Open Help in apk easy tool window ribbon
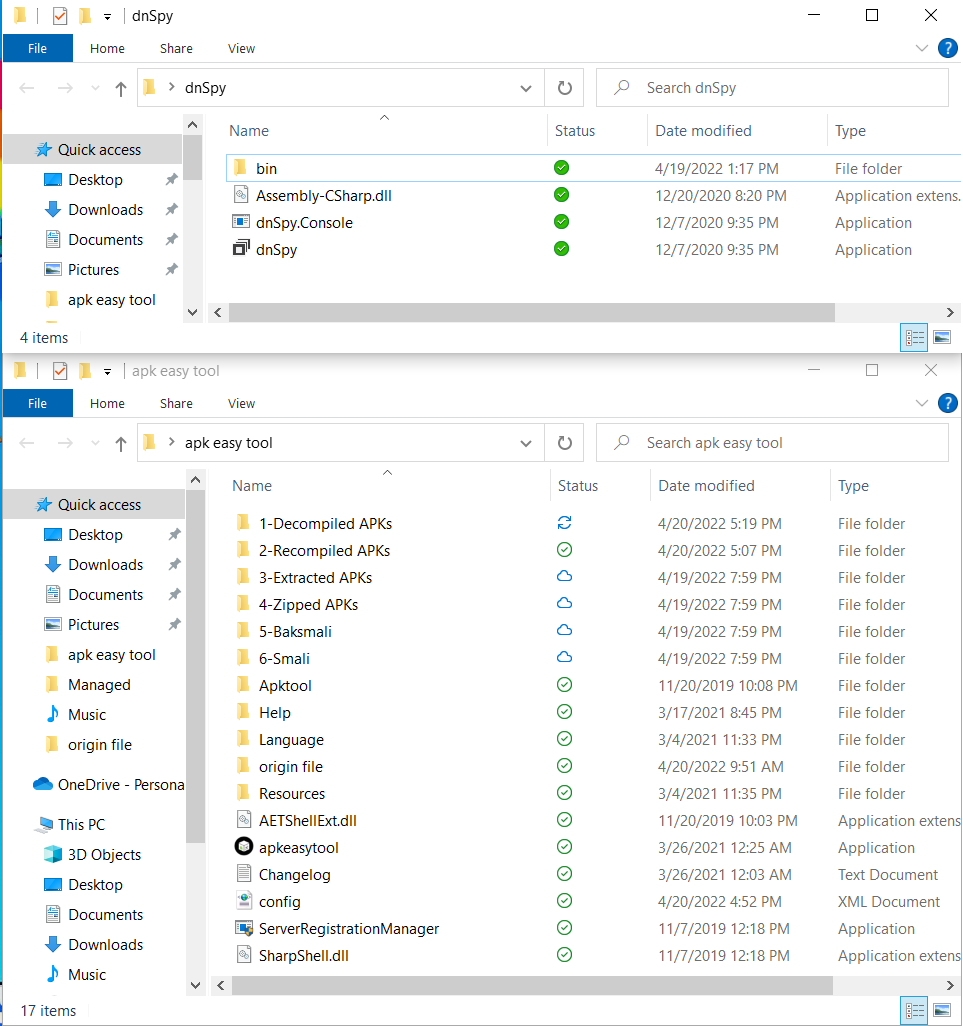Screen dimensions: 963x1026 point(947,403)
